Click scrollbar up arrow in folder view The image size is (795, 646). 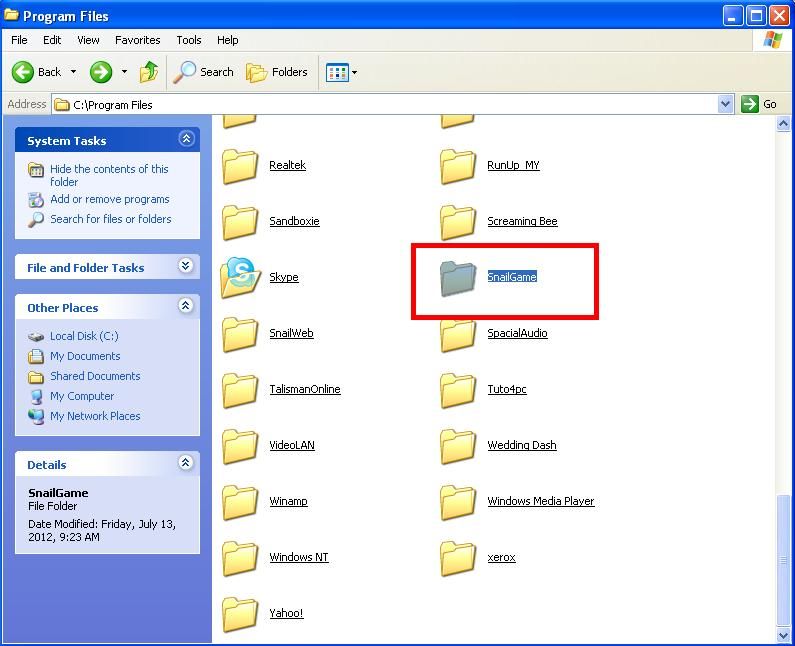coord(783,123)
